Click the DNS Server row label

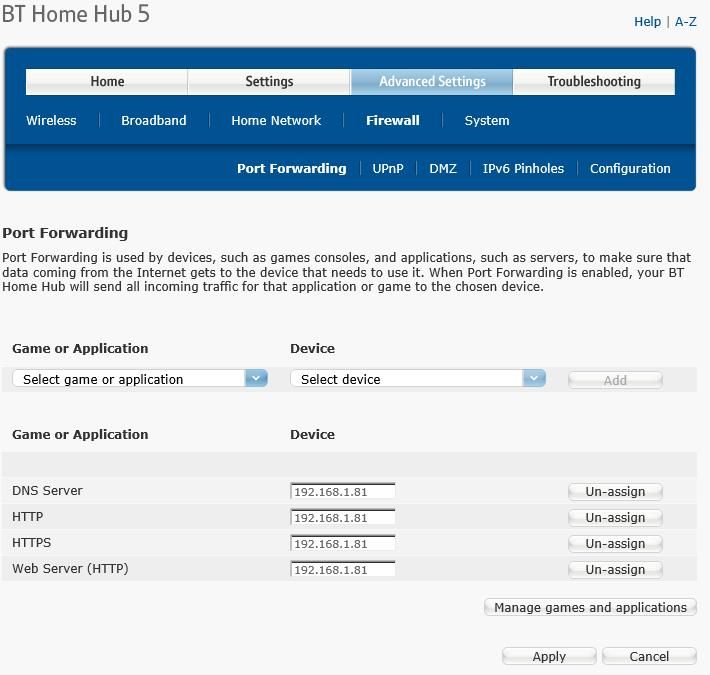tap(47, 491)
